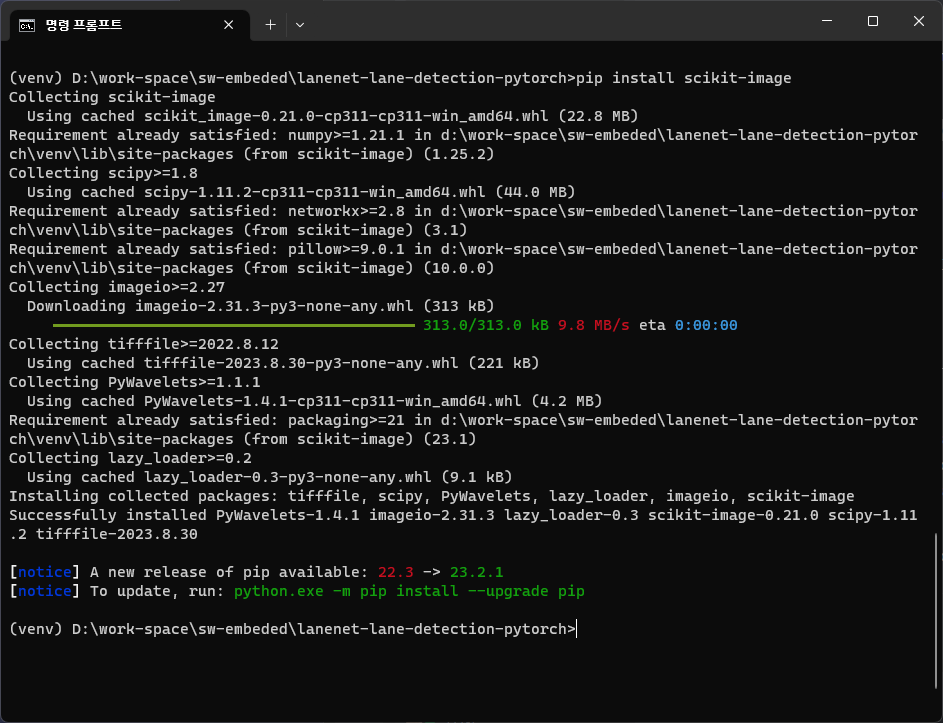
Task: Click the 'python.exe -m pip install --upgrade pip' command
Action: coord(409,591)
